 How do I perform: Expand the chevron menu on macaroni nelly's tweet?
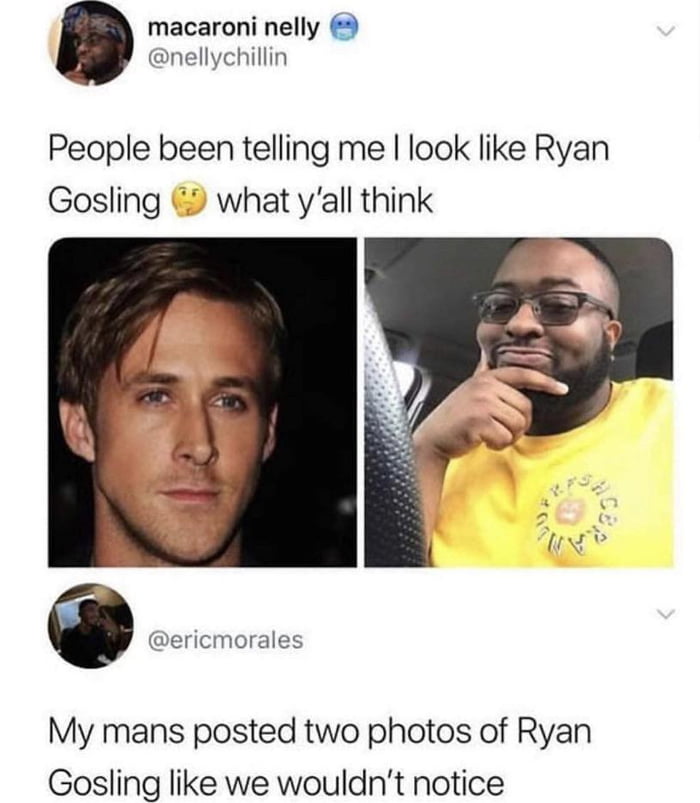[666, 32]
